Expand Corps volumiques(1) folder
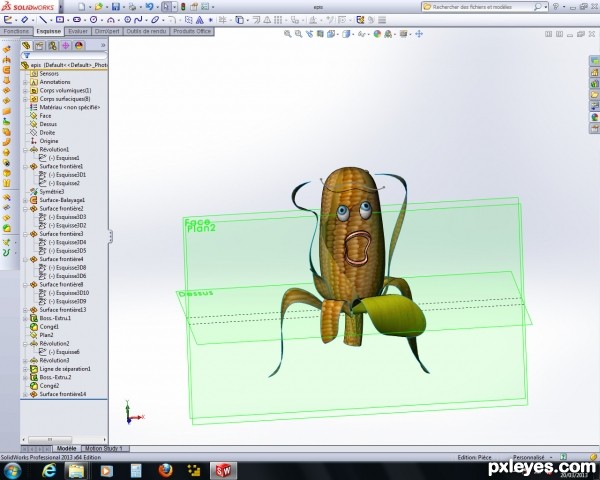This screenshot has width=600, height=480. [x=25, y=91]
